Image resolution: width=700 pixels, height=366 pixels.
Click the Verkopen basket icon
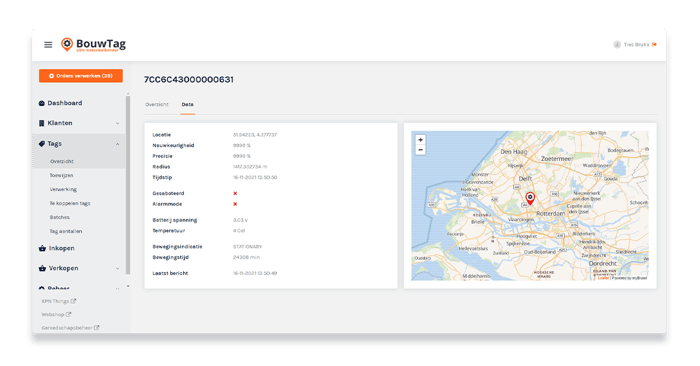tap(42, 268)
